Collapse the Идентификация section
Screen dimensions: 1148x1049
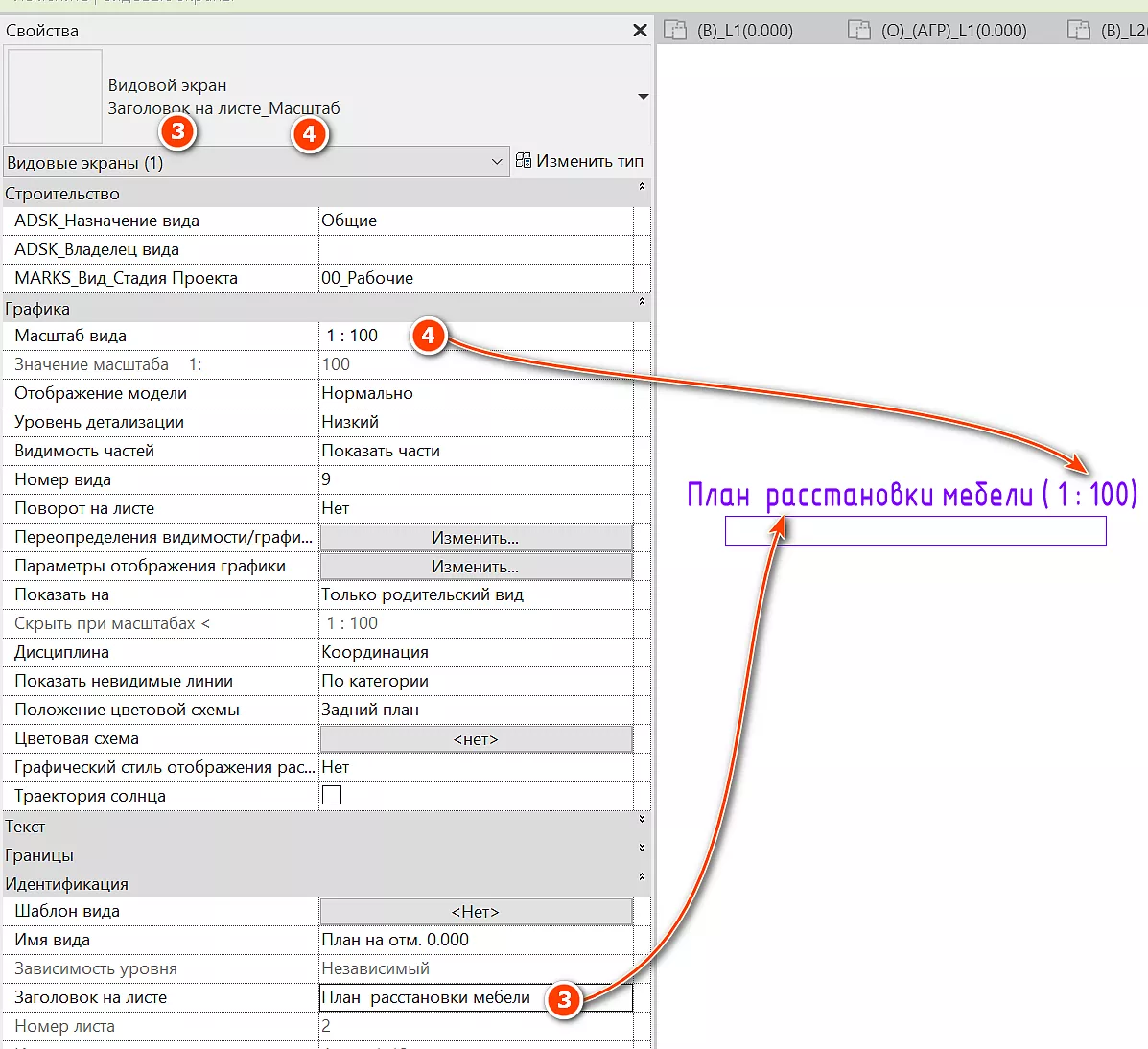[642, 878]
